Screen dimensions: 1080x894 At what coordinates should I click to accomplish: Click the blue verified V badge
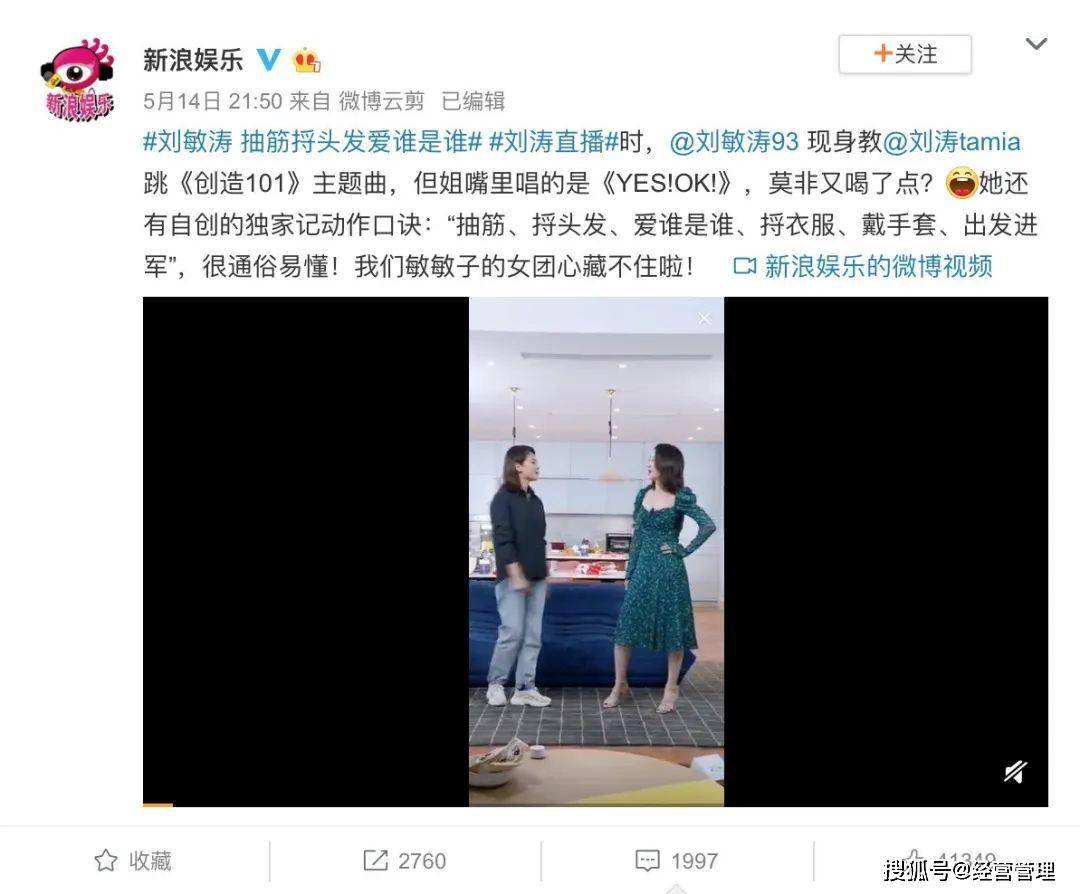269,60
